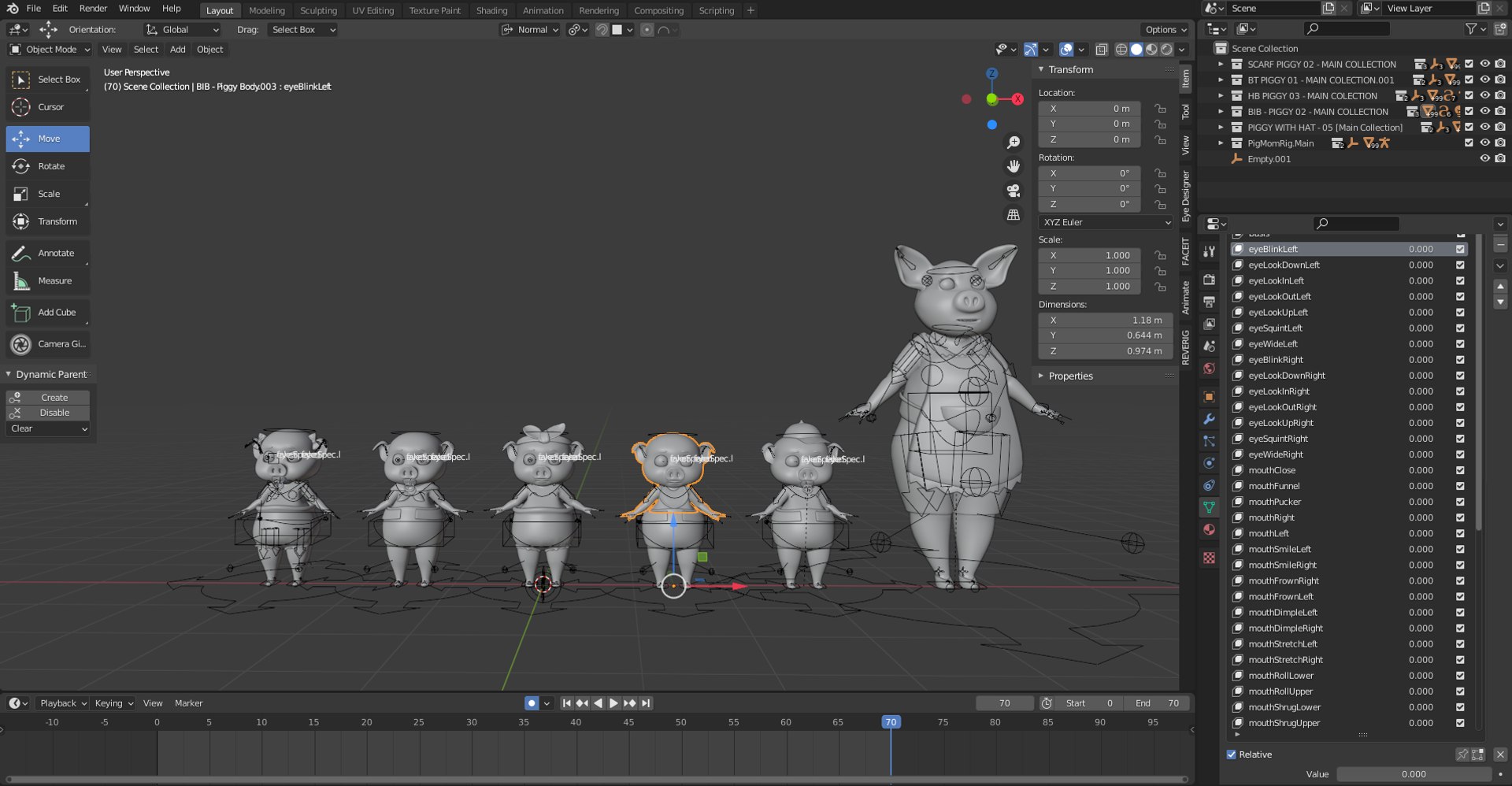Open the File menu
Image resolution: width=1512 pixels, height=786 pixels.
34,9
